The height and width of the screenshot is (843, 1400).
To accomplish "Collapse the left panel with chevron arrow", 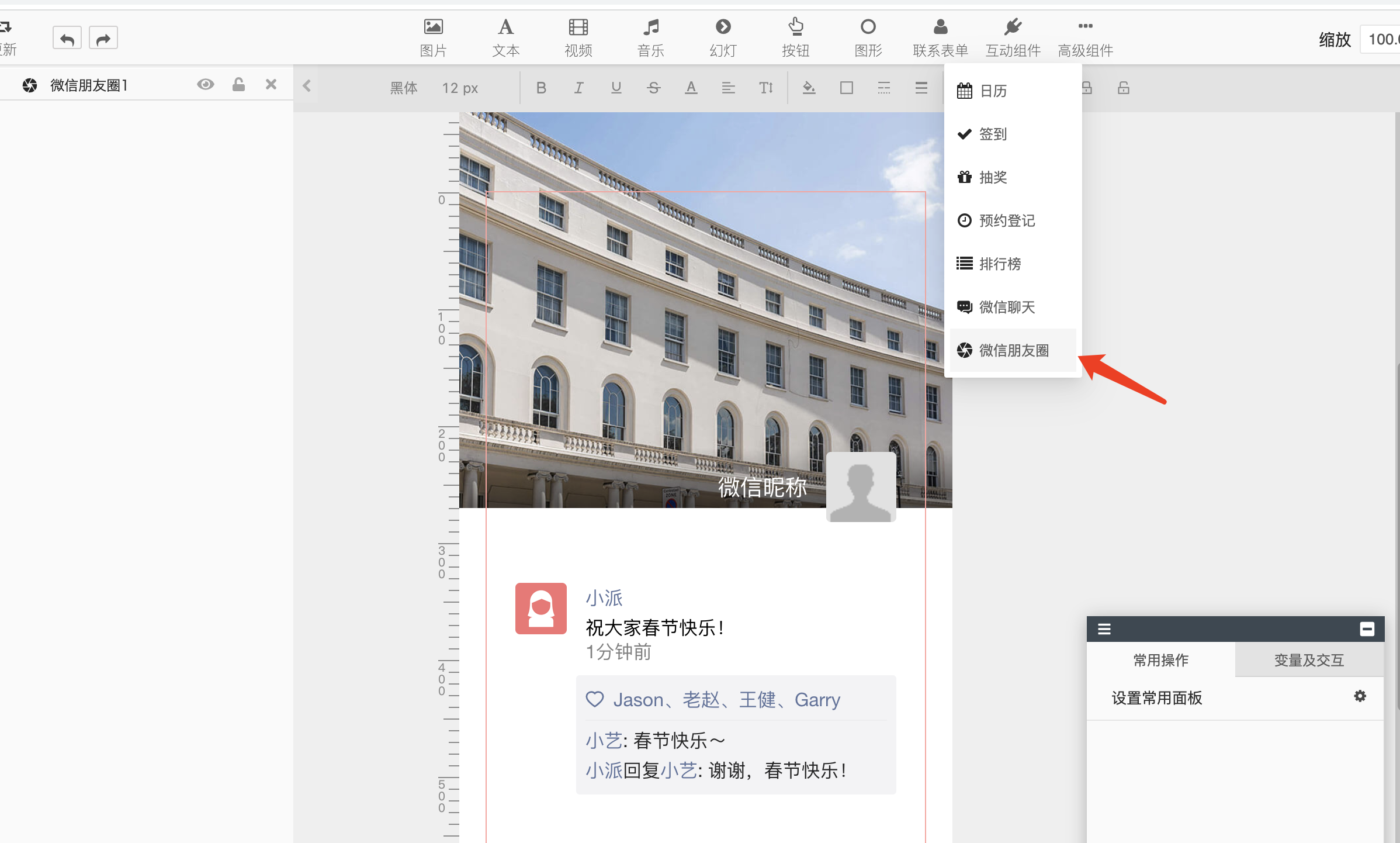I will click(306, 86).
